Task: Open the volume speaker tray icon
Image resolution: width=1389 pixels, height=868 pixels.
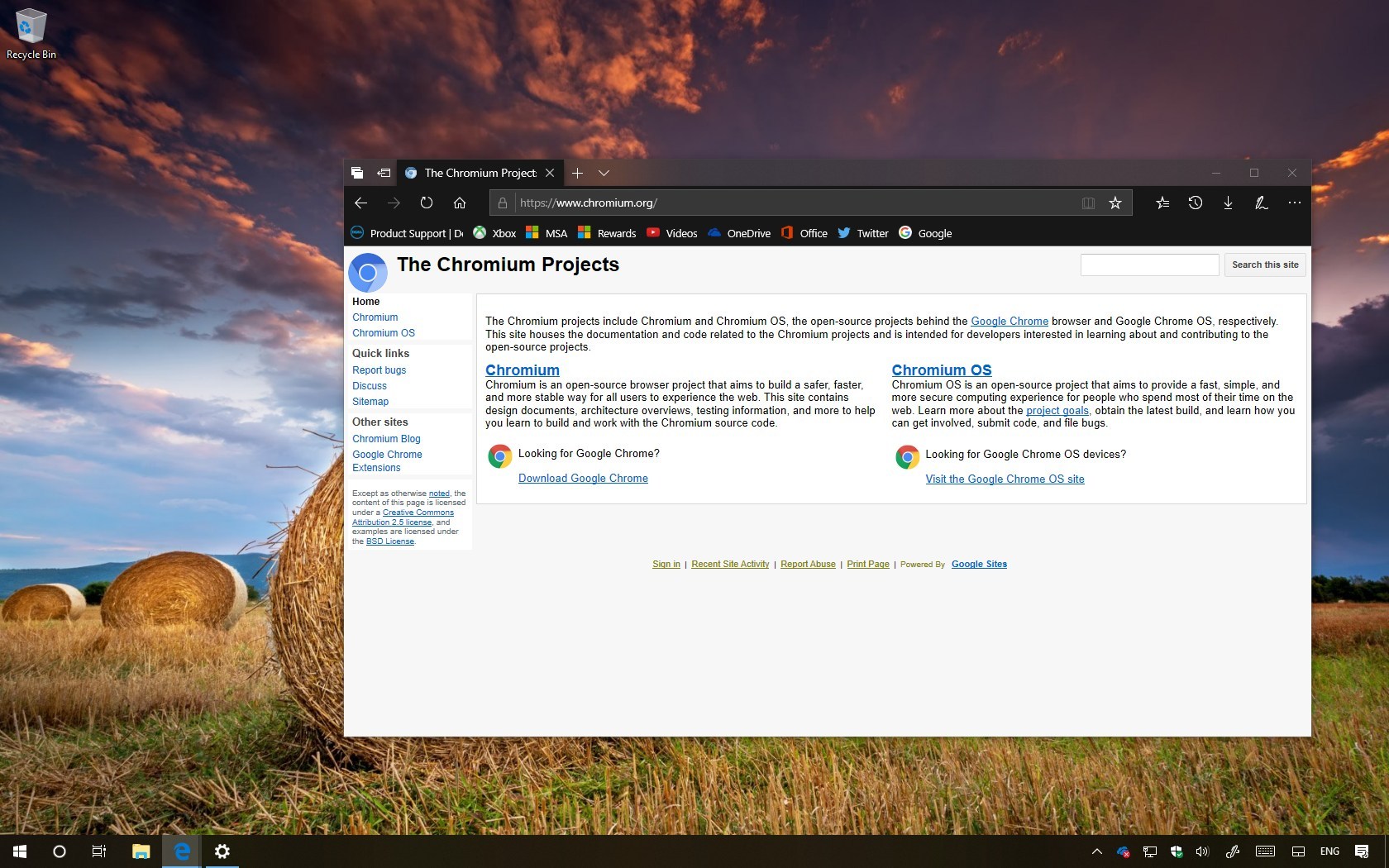Action: pos(1202,851)
